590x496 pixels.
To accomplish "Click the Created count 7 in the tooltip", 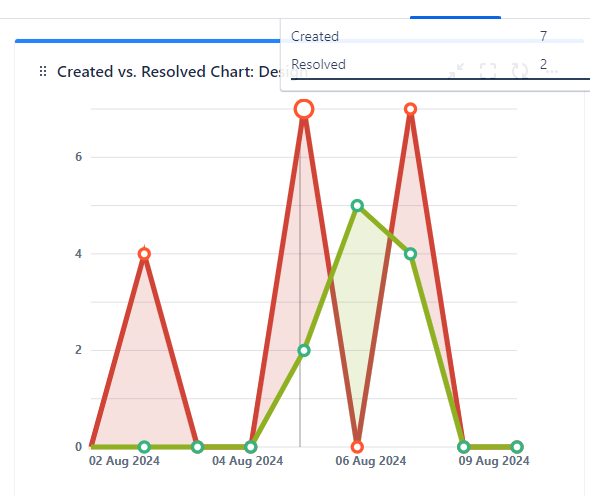I will pos(543,36).
